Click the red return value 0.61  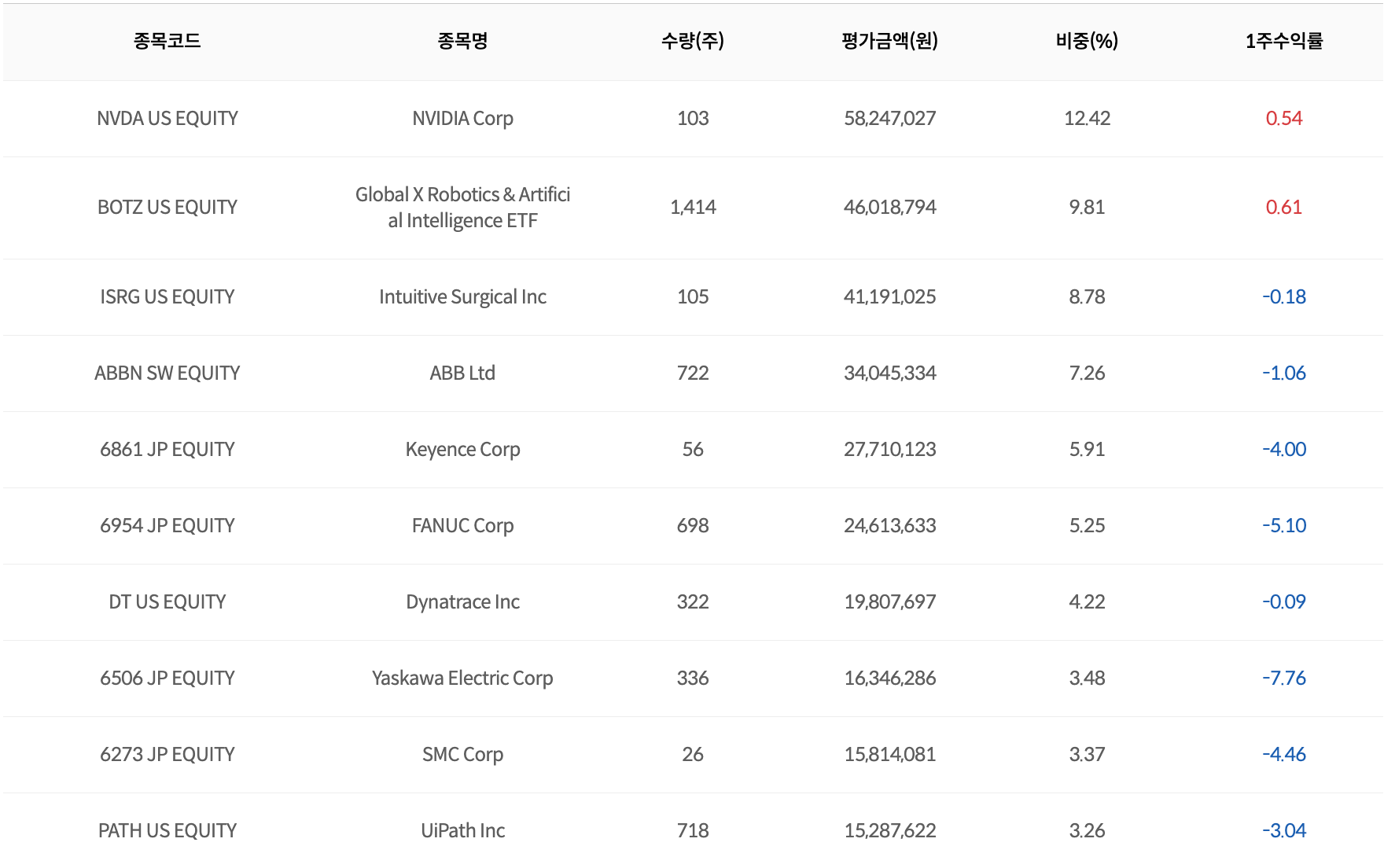click(1284, 207)
